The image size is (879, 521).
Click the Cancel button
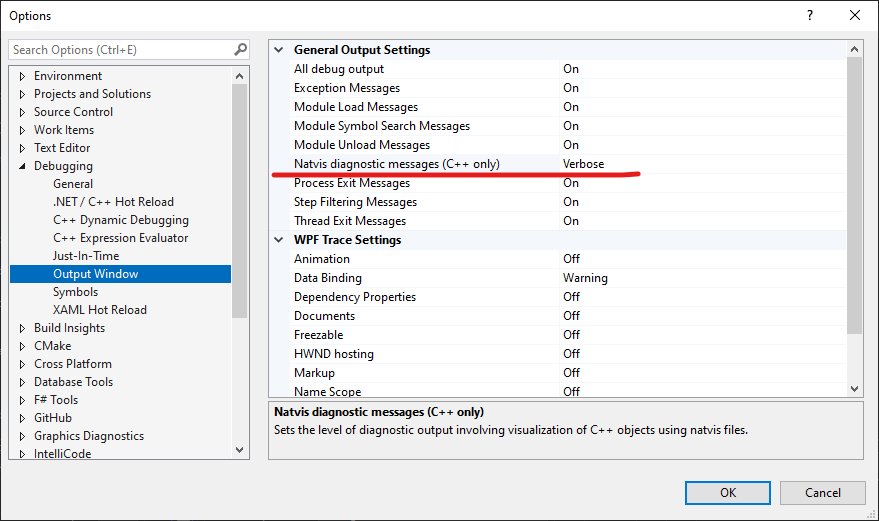(823, 492)
